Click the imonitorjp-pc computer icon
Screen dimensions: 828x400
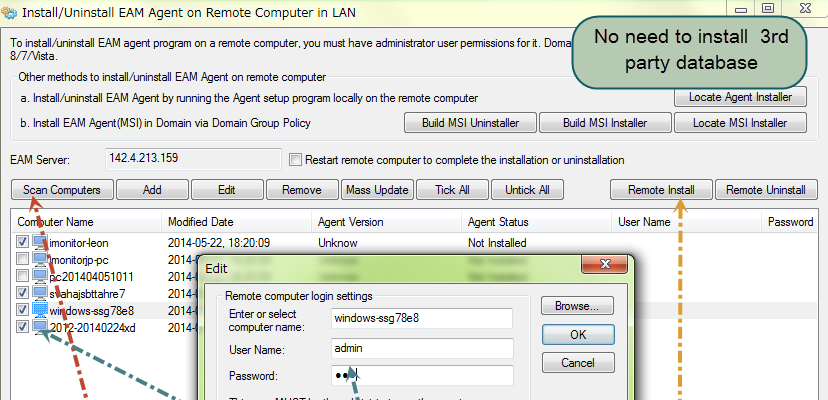pyautogui.click(x=41, y=260)
